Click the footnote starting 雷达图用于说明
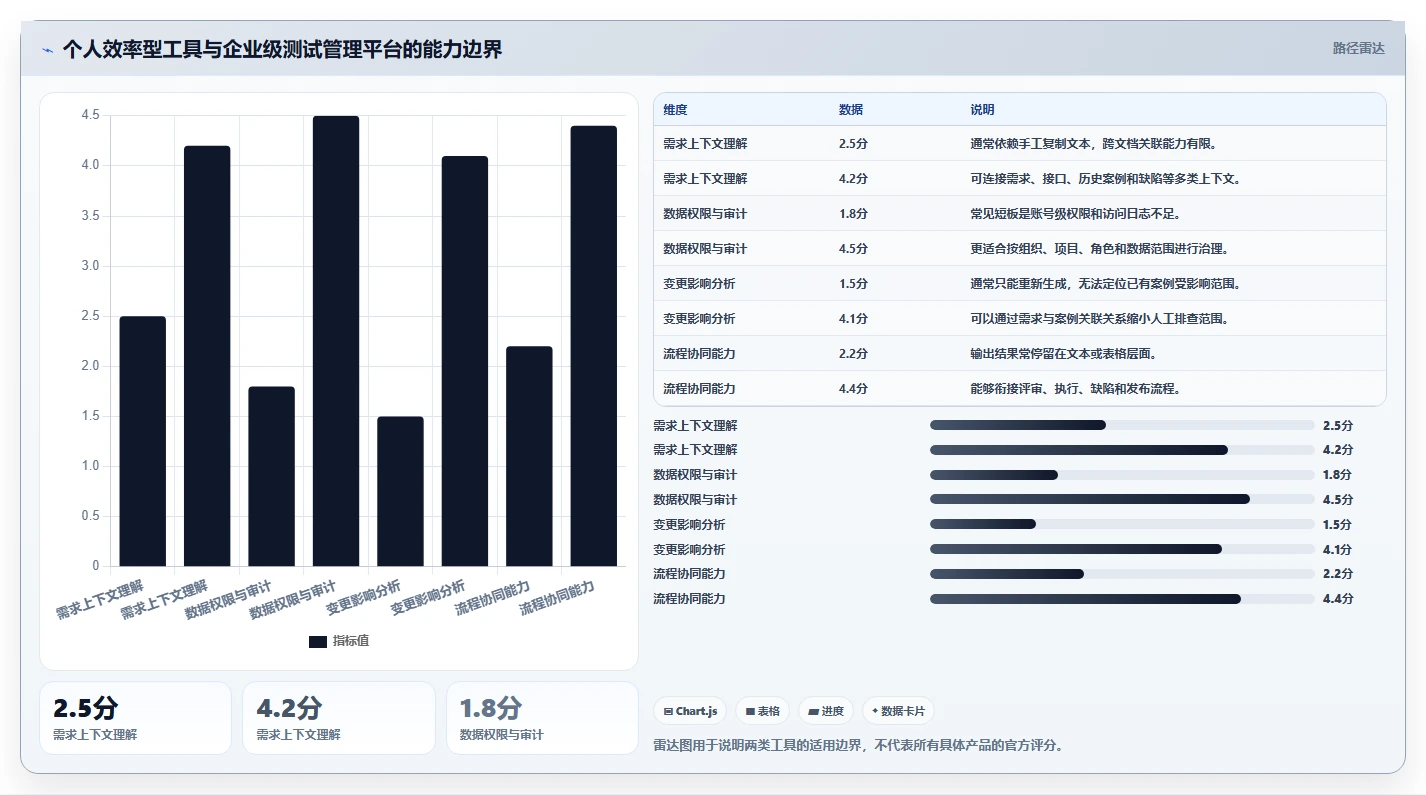This screenshot has width=1426, height=795. [x=858, y=745]
